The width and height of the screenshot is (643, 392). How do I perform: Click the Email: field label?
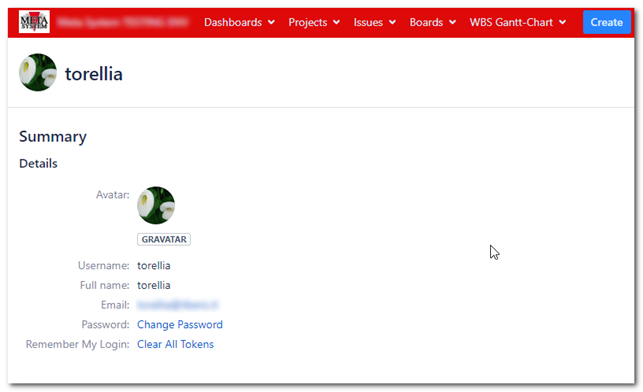[x=115, y=305]
